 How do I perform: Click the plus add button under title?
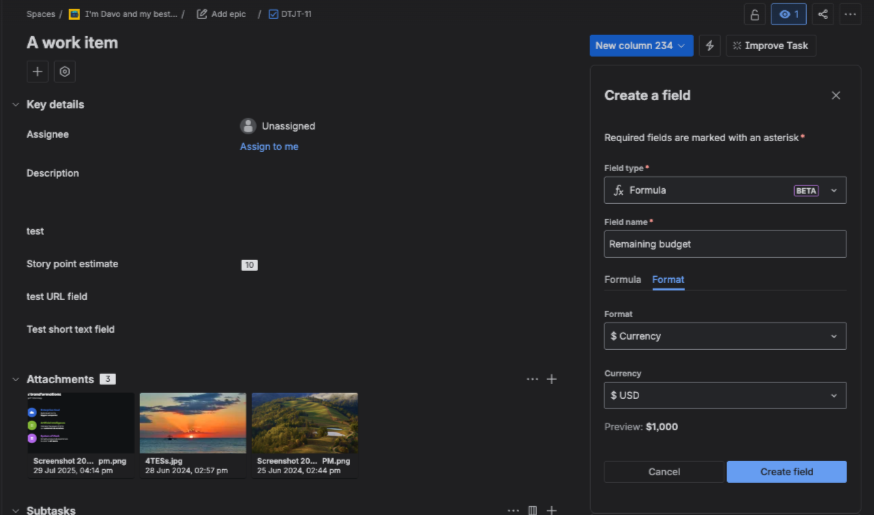pos(37,71)
